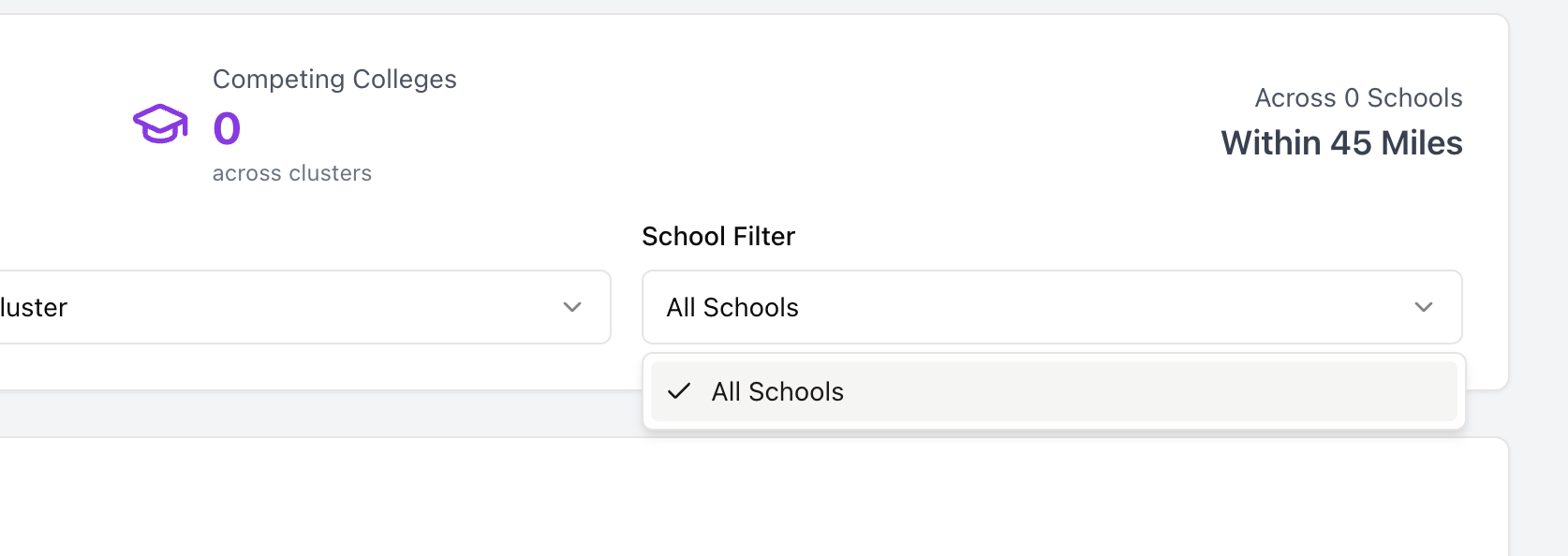Select the All Schools menu option
This screenshot has height=556, width=1568.
click(x=777, y=391)
